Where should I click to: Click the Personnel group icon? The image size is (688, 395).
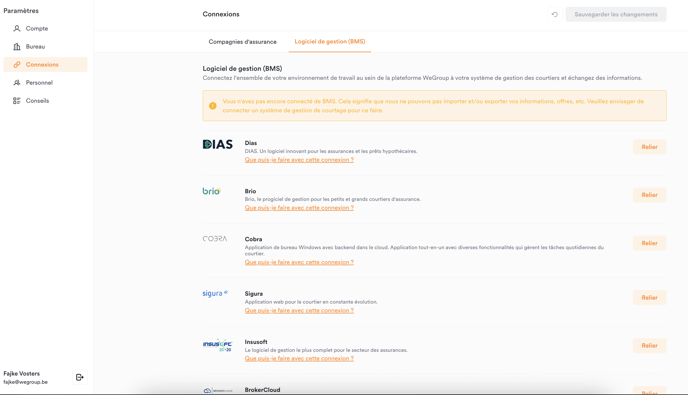[17, 83]
